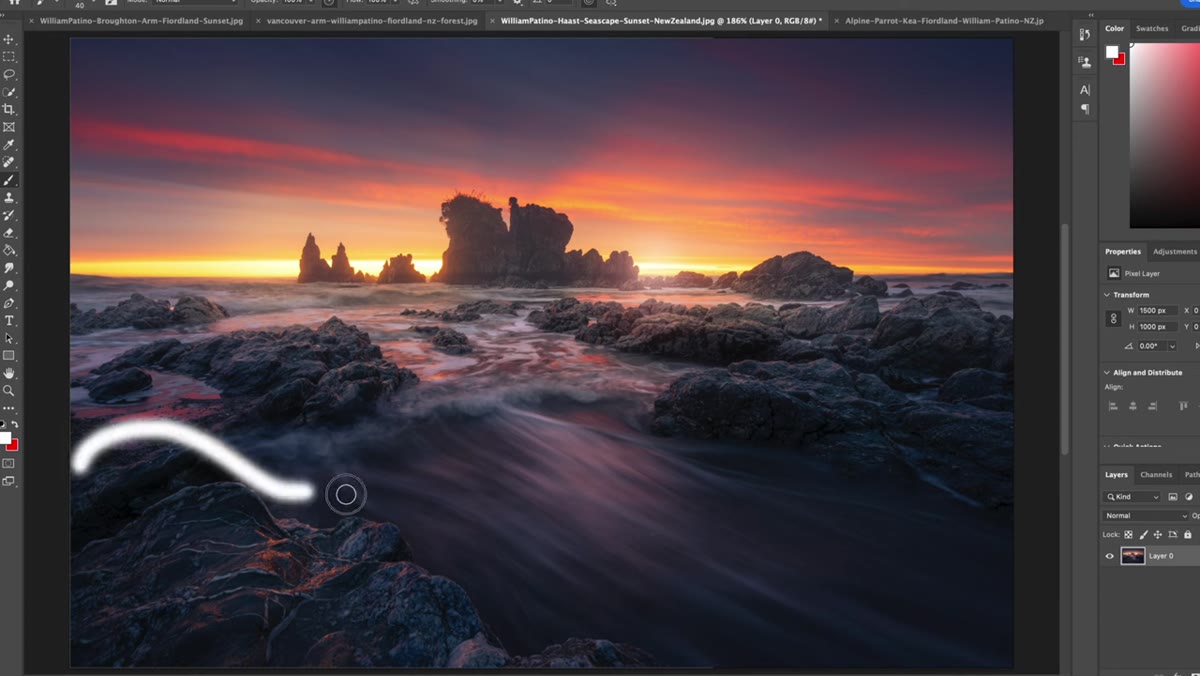
Task: Select the Properties tab
Action: coord(1123,252)
